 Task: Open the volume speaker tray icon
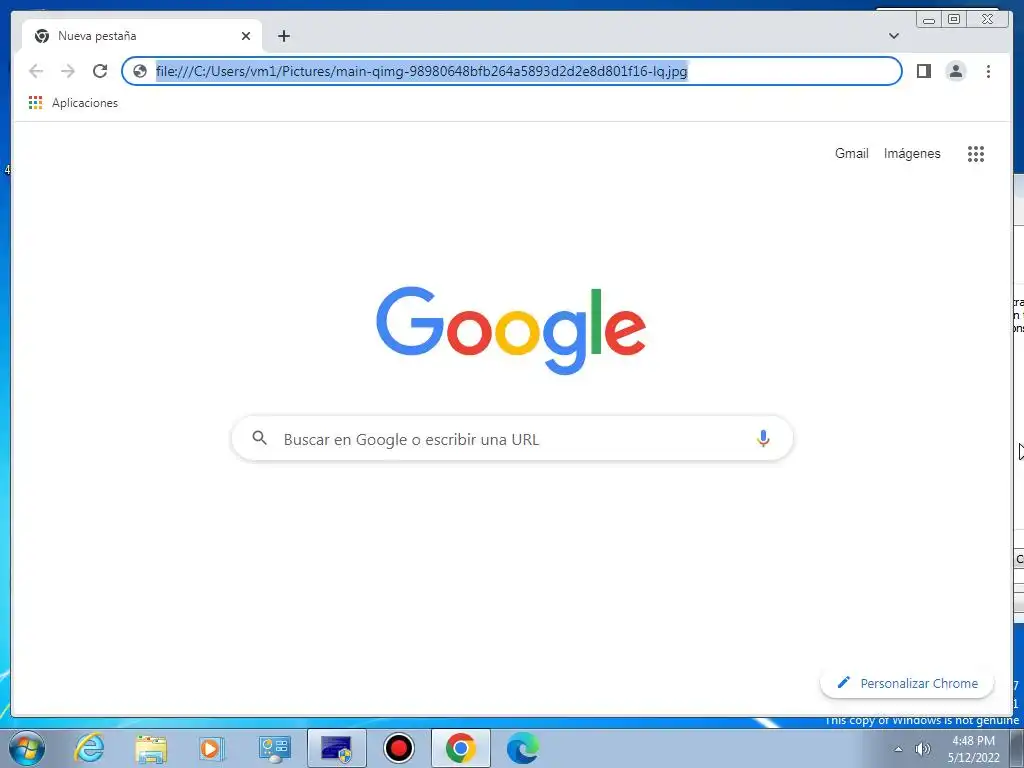922,749
